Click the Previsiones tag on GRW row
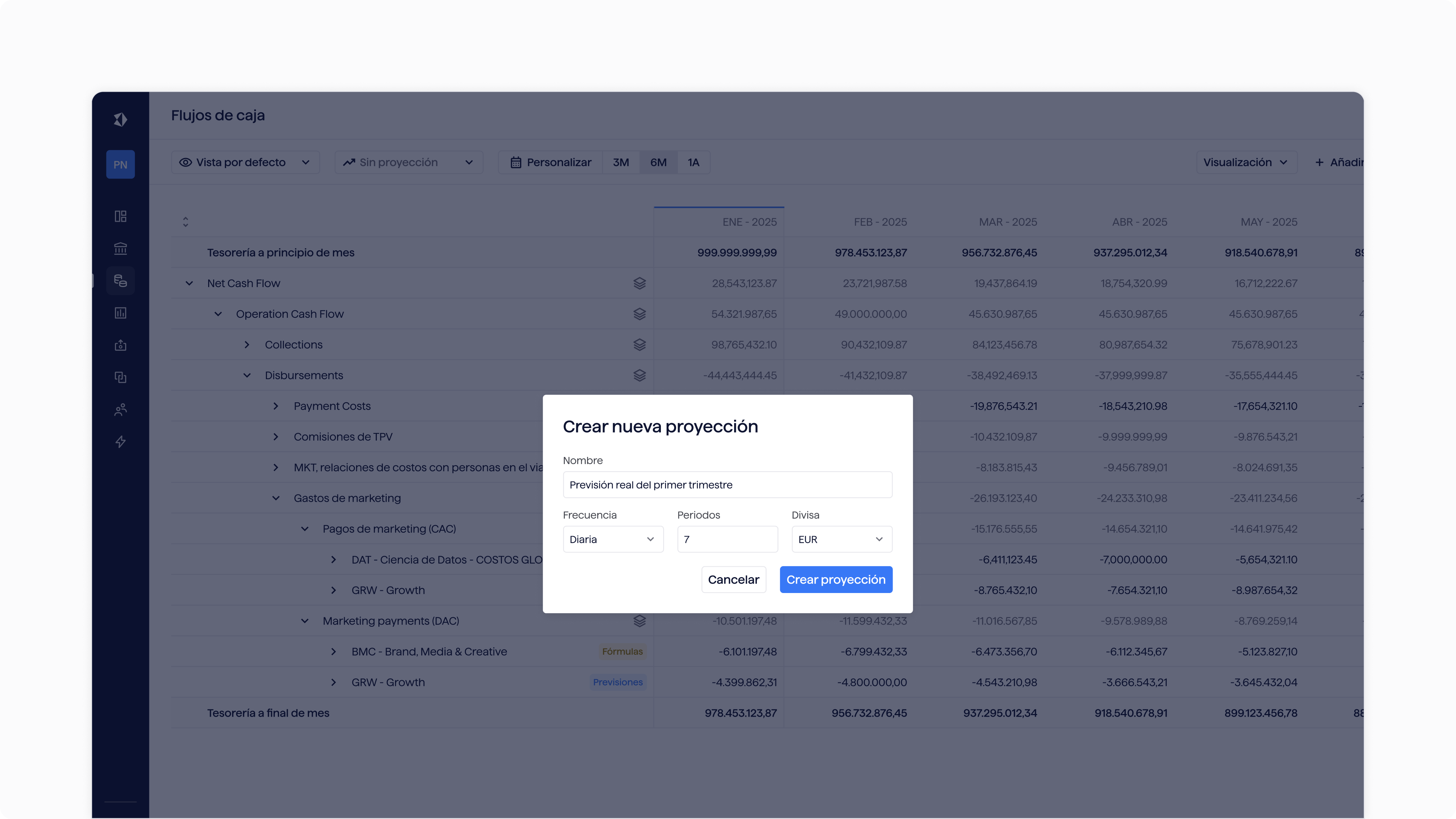 (618, 682)
